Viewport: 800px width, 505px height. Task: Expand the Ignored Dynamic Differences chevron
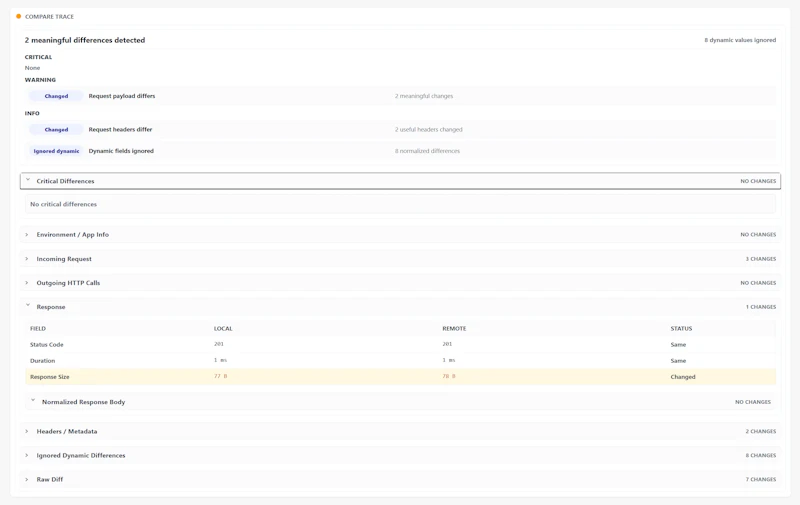click(27, 455)
